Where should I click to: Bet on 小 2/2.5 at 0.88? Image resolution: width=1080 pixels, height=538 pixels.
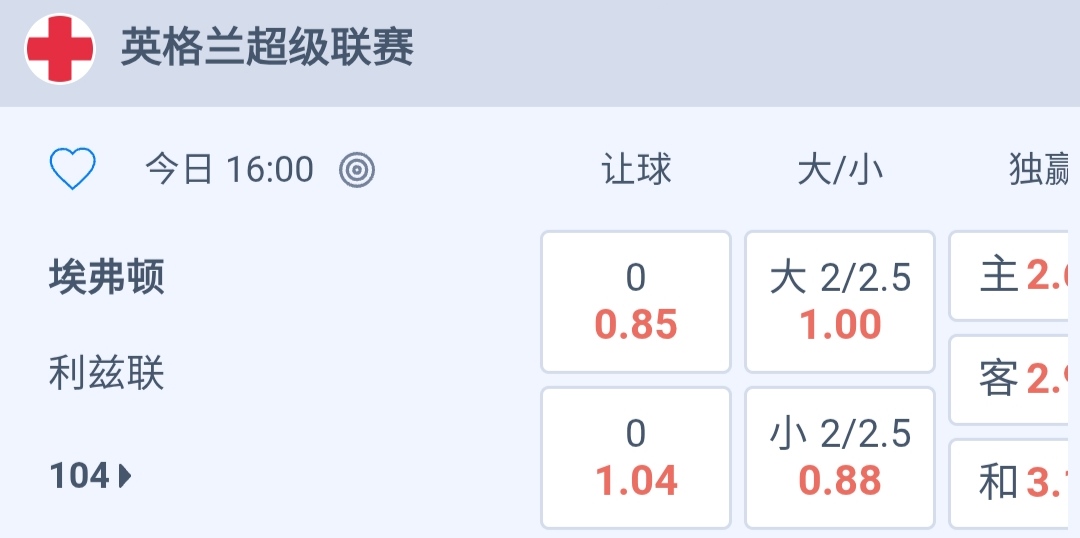(840, 458)
